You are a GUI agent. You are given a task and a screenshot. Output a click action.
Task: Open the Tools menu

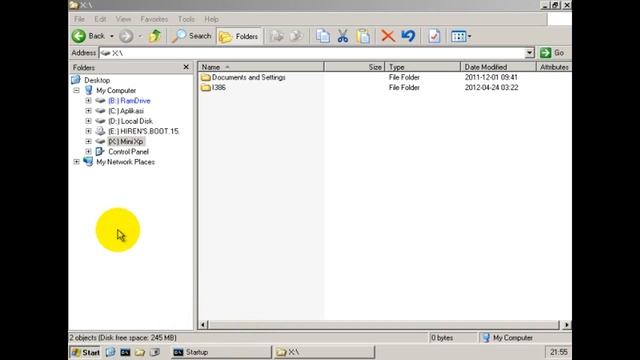pos(186,19)
